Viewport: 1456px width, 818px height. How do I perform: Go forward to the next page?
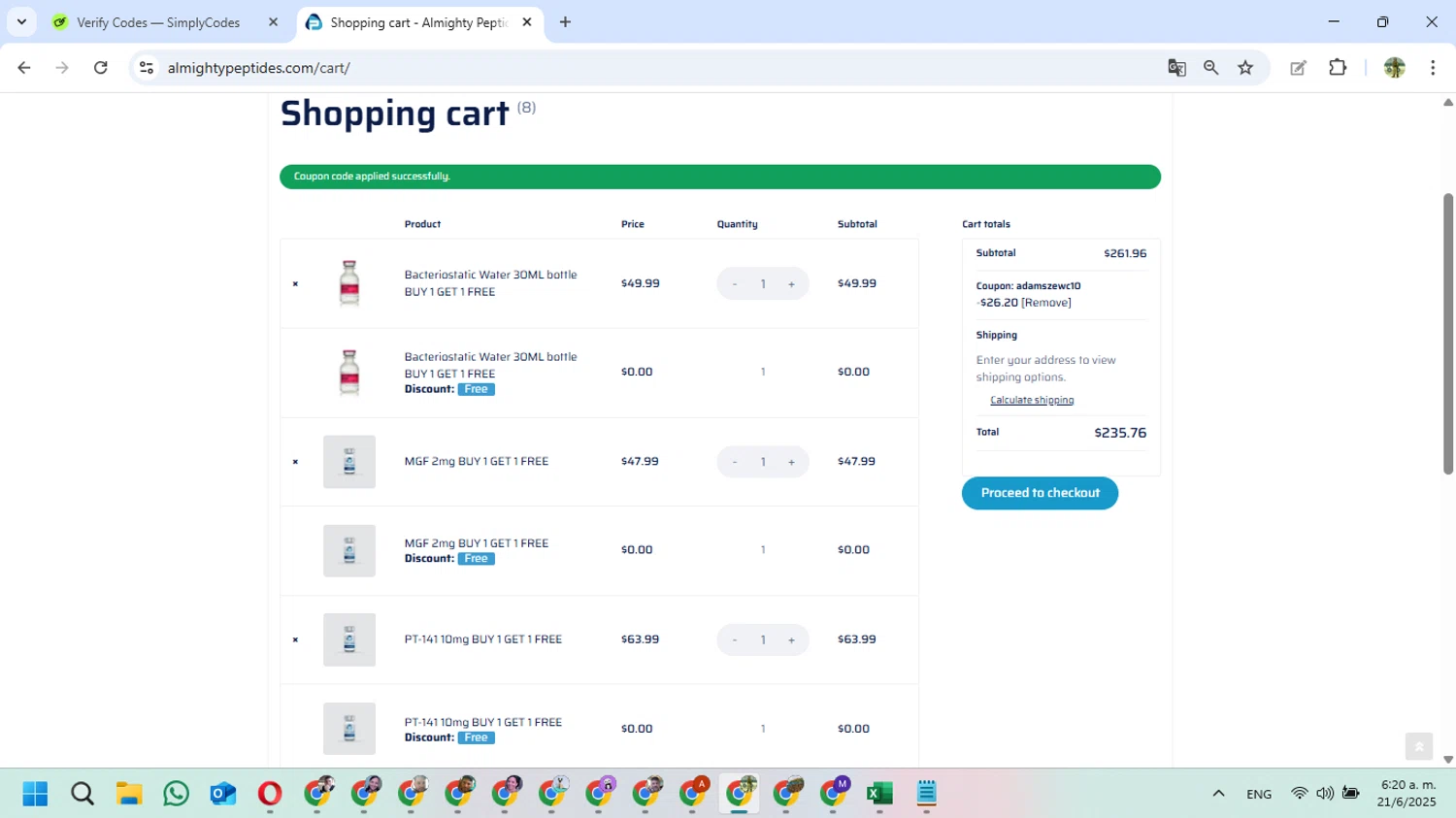pos(62,68)
